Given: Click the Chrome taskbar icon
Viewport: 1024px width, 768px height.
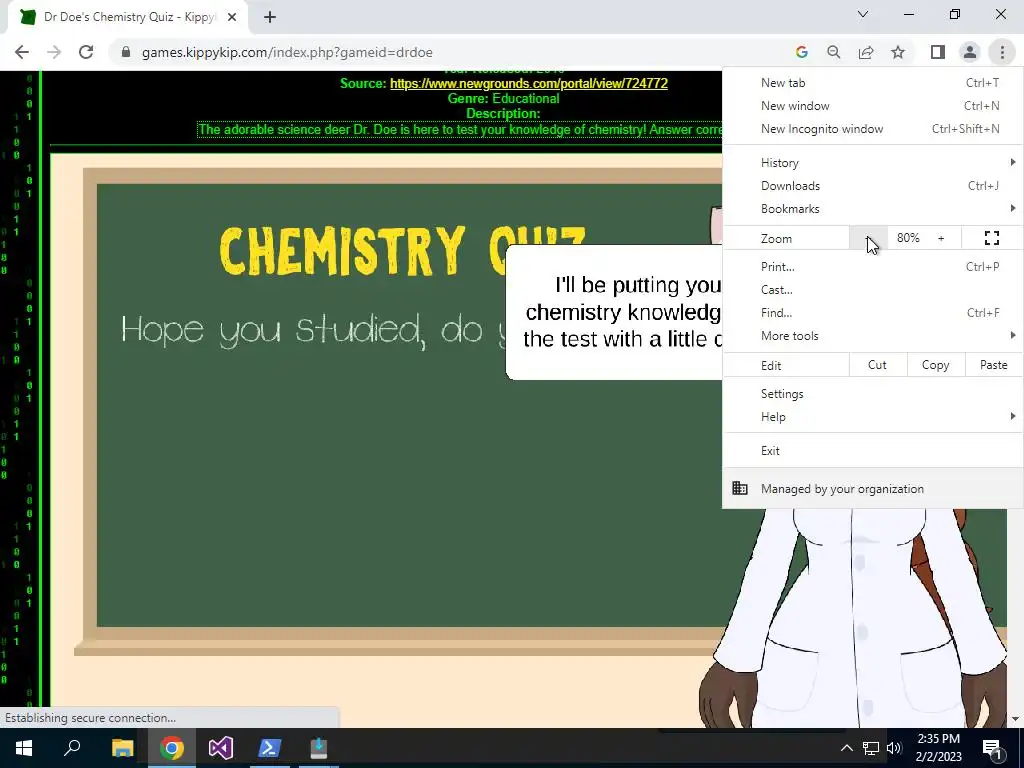Looking at the screenshot, I should pos(172,748).
